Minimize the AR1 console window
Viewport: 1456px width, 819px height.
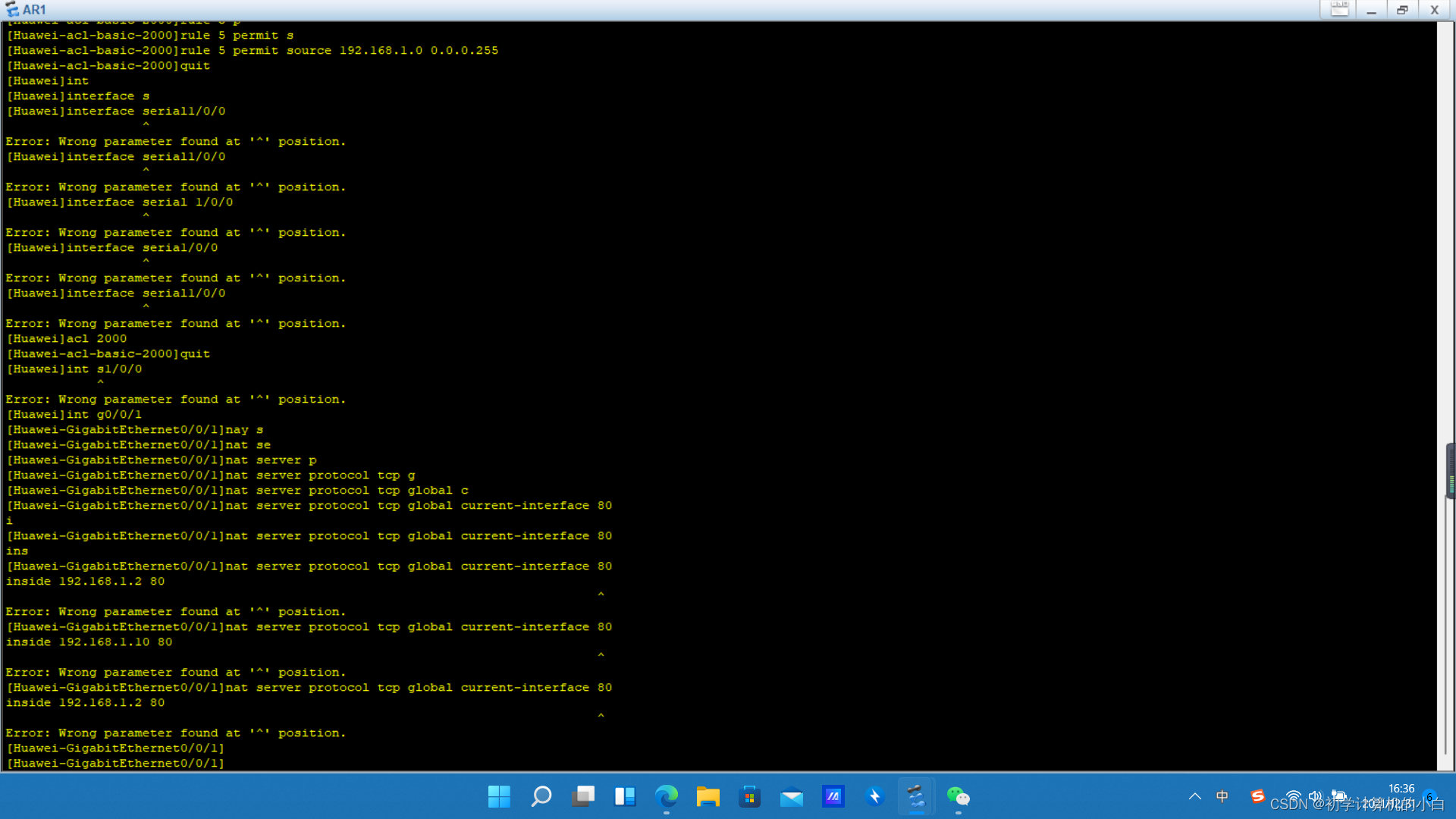pos(1371,9)
